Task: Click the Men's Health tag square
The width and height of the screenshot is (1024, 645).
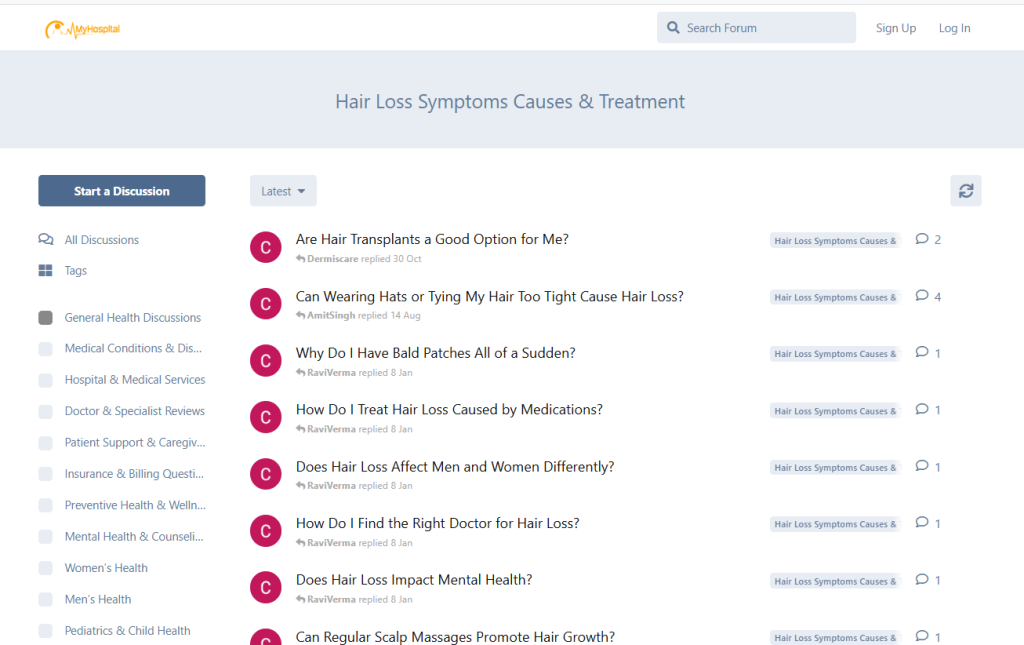Action: [46, 600]
